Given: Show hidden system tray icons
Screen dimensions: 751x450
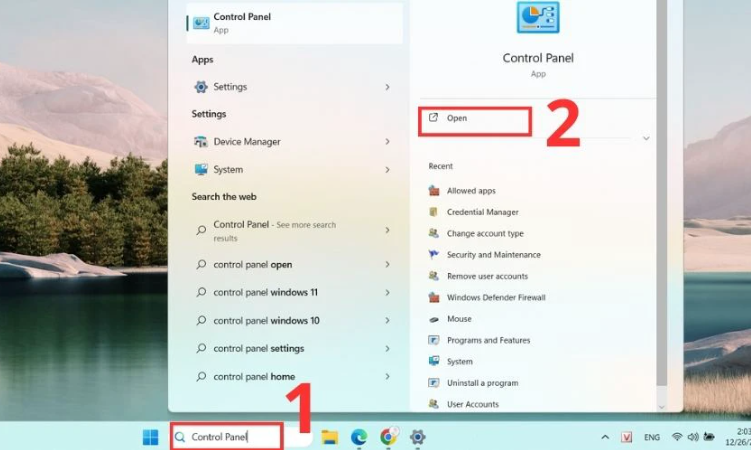Looking at the screenshot, I should click(604, 438).
